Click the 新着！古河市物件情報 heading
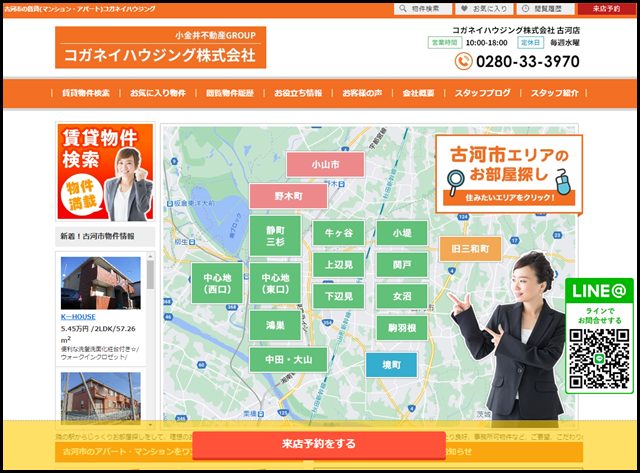This screenshot has height=473, width=640. tap(97, 236)
